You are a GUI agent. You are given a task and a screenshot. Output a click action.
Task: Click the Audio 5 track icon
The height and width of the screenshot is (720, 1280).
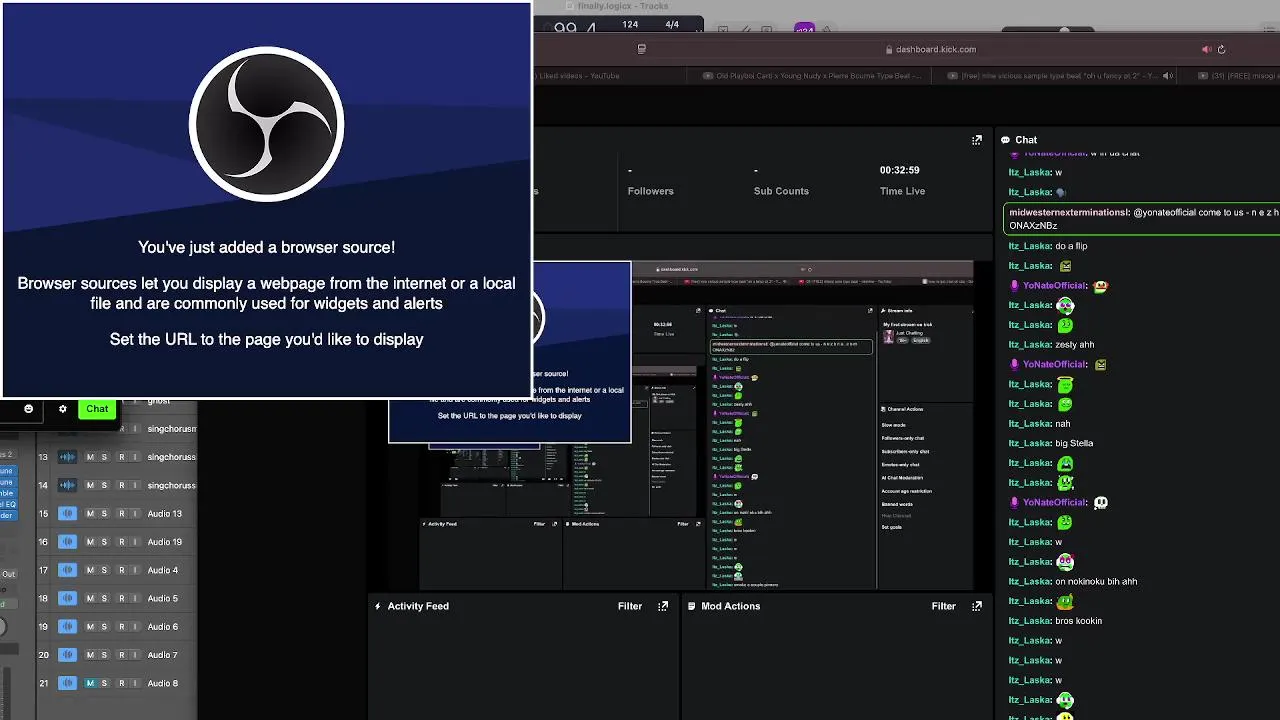pos(67,598)
